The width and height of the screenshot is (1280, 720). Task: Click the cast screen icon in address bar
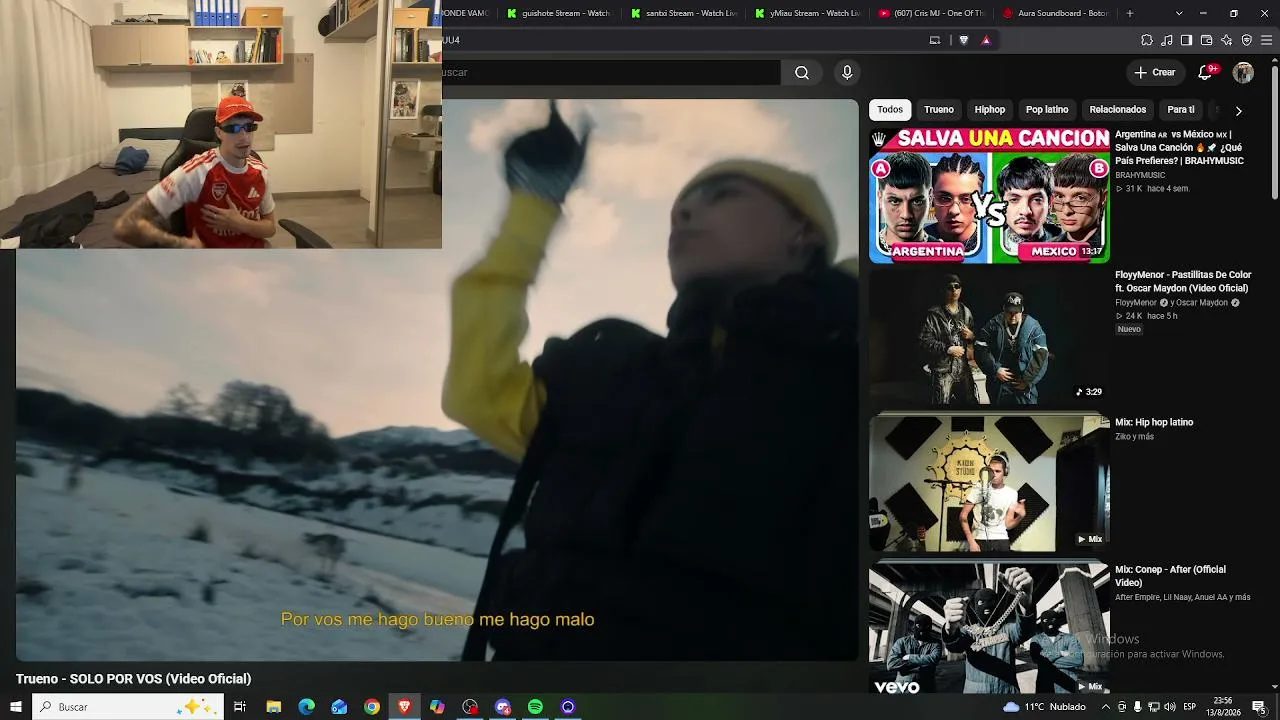[935, 40]
